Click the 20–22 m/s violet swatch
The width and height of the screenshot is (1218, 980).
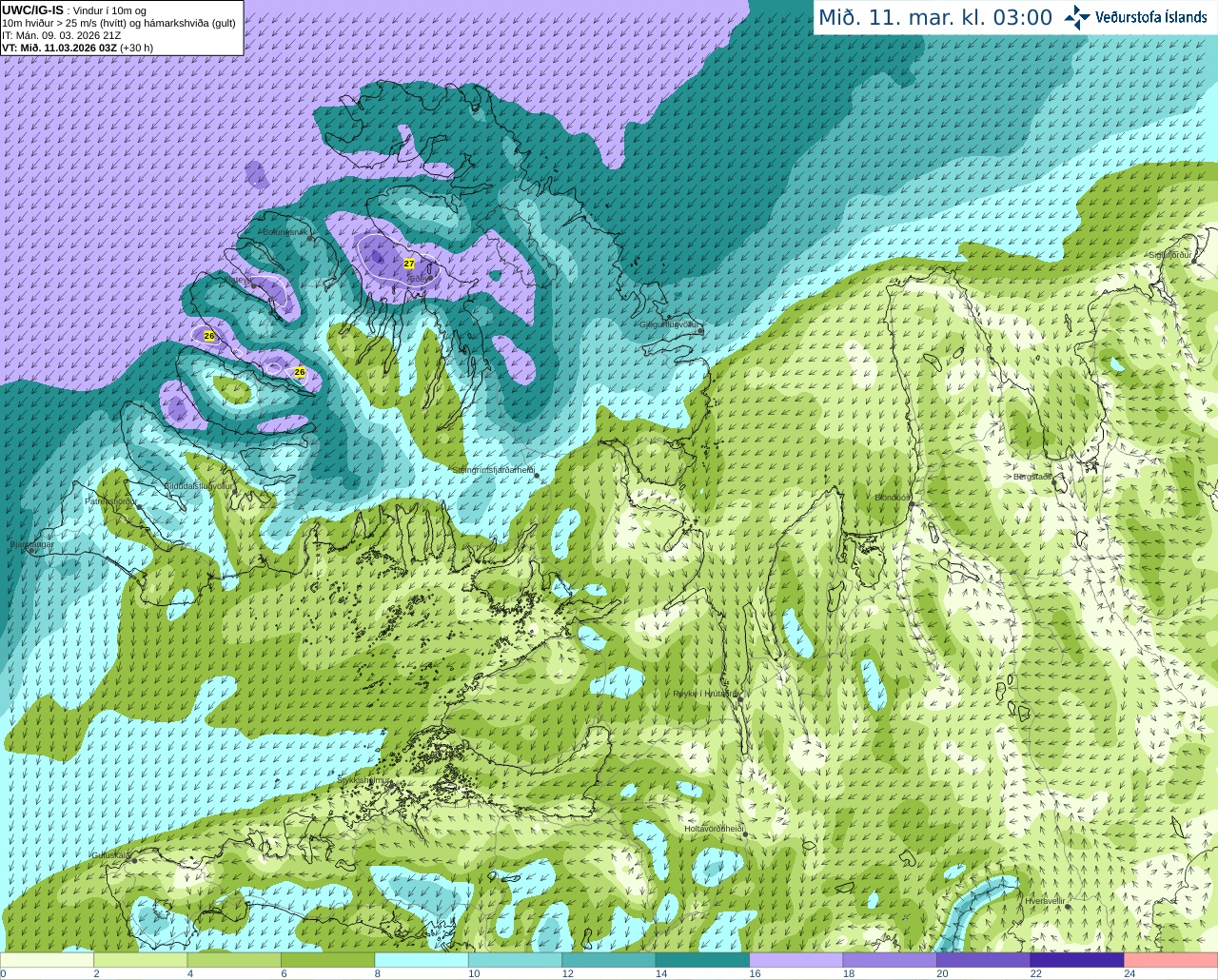click(x=983, y=960)
